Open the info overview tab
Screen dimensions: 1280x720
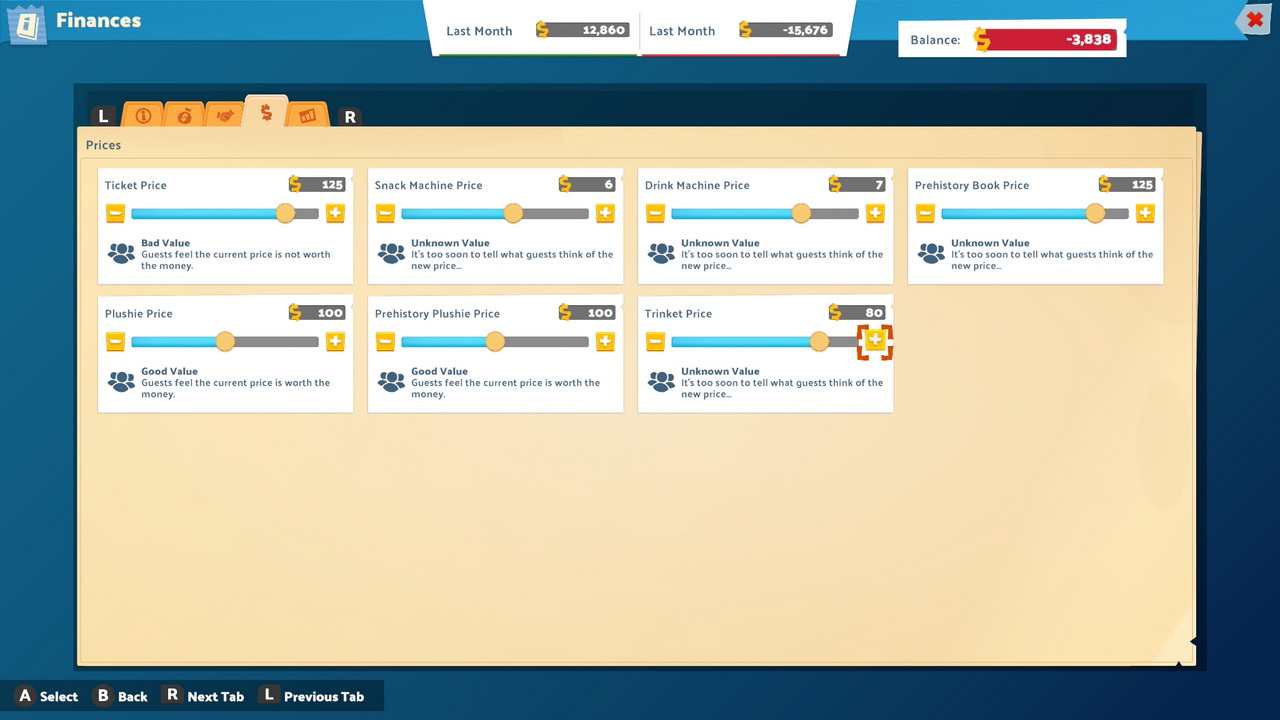pos(143,116)
